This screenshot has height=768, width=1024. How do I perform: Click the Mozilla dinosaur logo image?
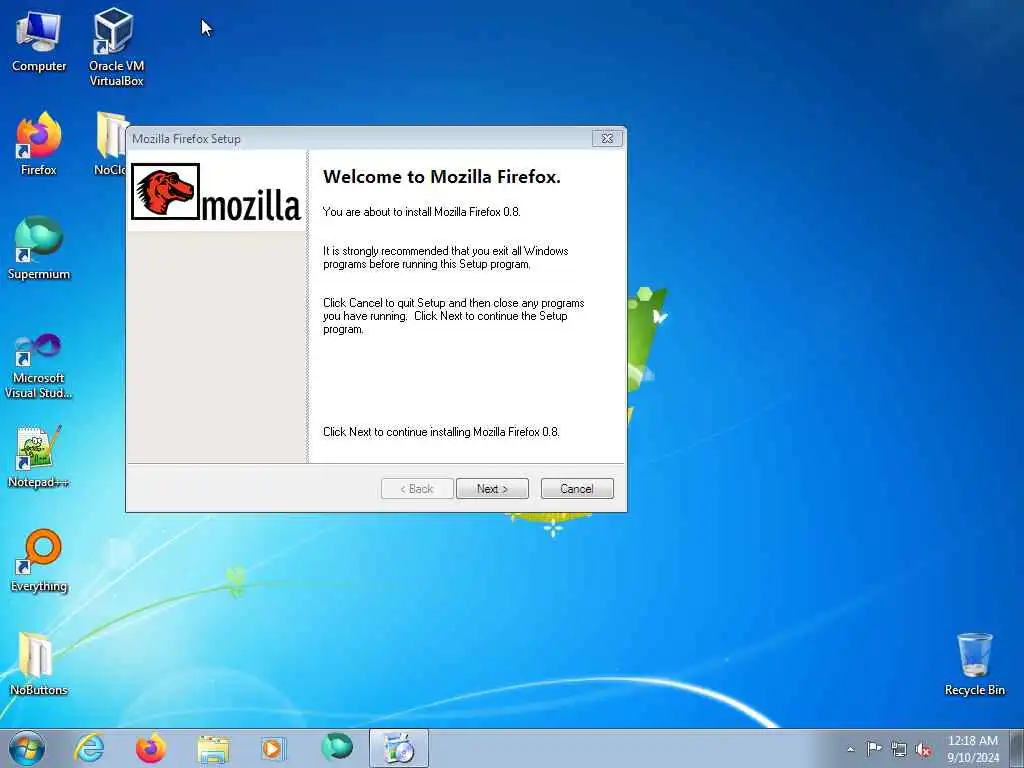165,191
